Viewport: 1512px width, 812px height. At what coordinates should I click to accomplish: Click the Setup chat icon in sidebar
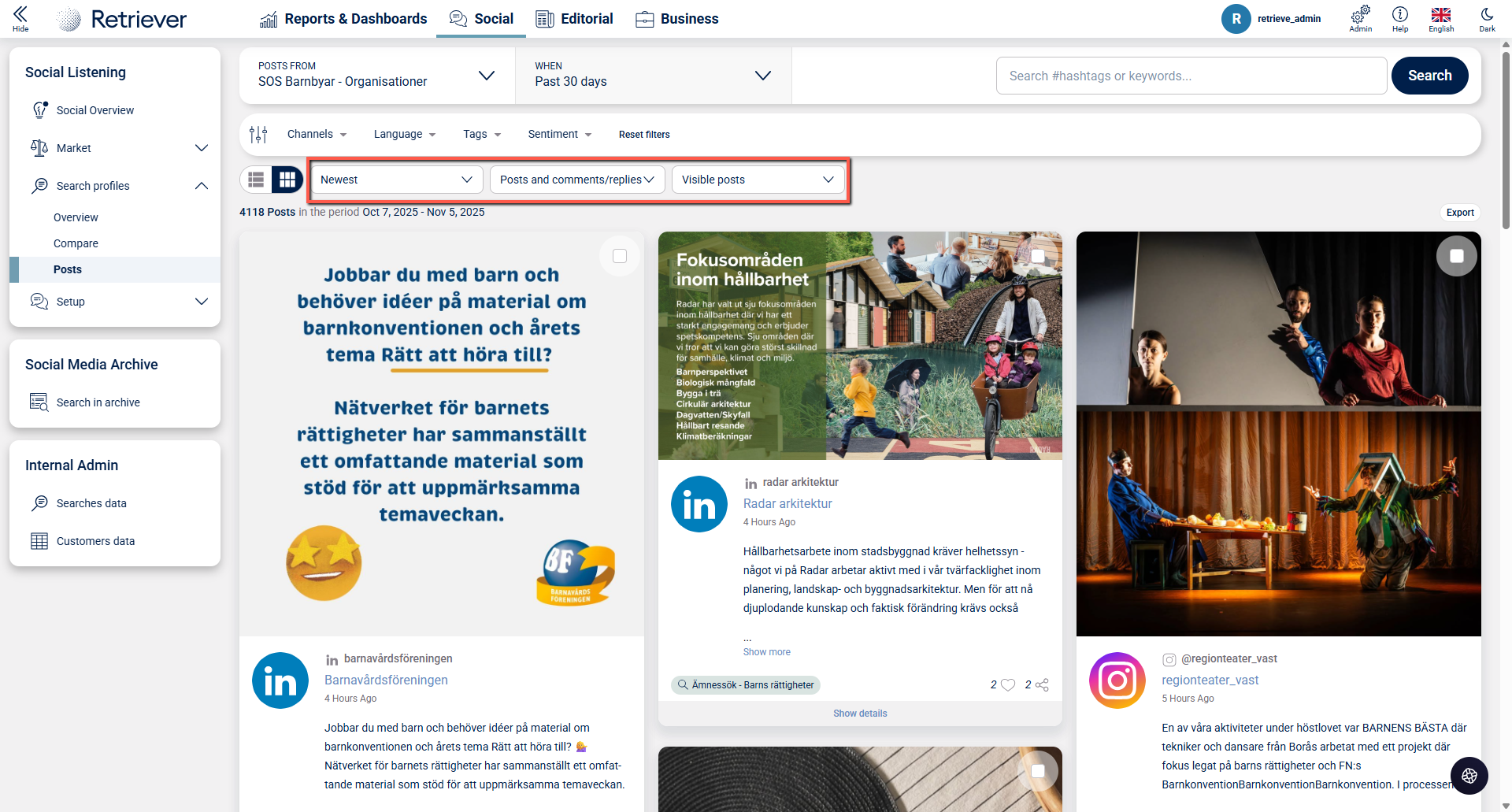pyautogui.click(x=39, y=302)
